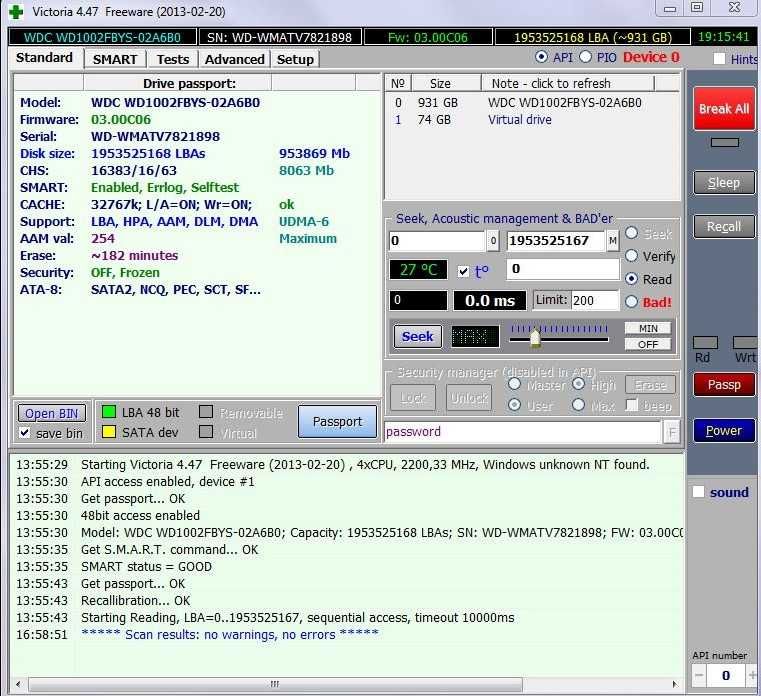The height and width of the screenshot is (696, 761).
Task: Click the end LBA field 1953525167
Action: [x=556, y=241]
